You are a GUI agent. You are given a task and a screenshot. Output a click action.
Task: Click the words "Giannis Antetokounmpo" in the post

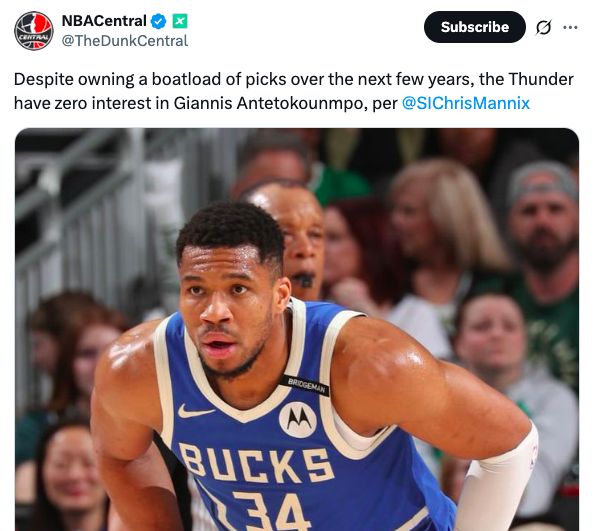270,103
